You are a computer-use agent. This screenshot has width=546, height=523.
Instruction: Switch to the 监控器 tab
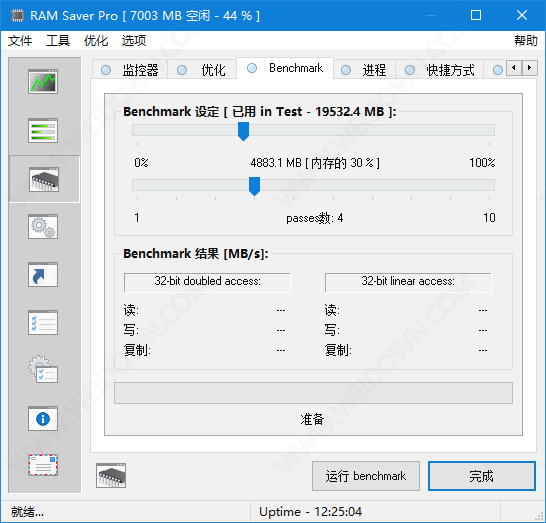point(130,70)
